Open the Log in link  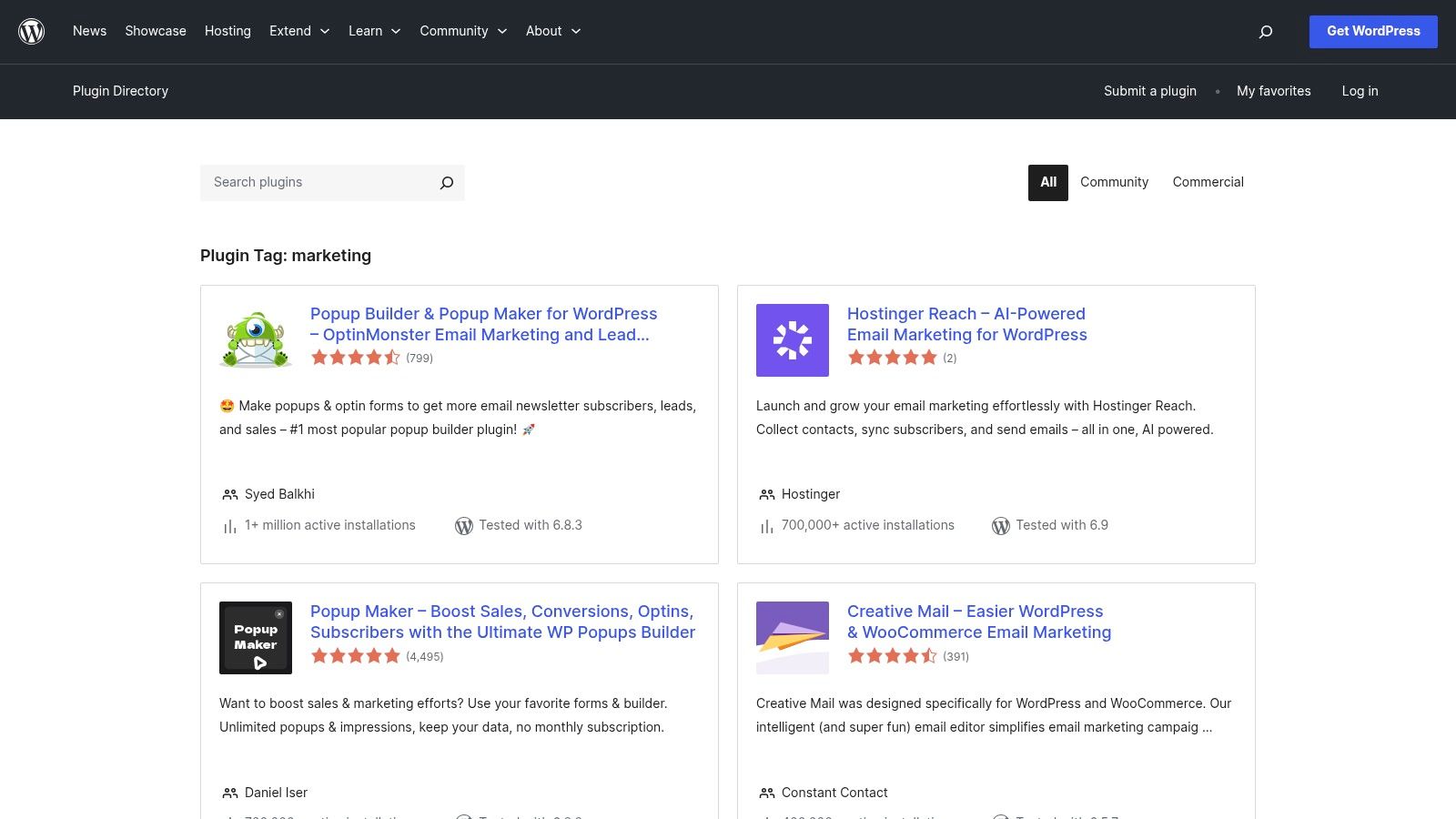click(x=1360, y=91)
